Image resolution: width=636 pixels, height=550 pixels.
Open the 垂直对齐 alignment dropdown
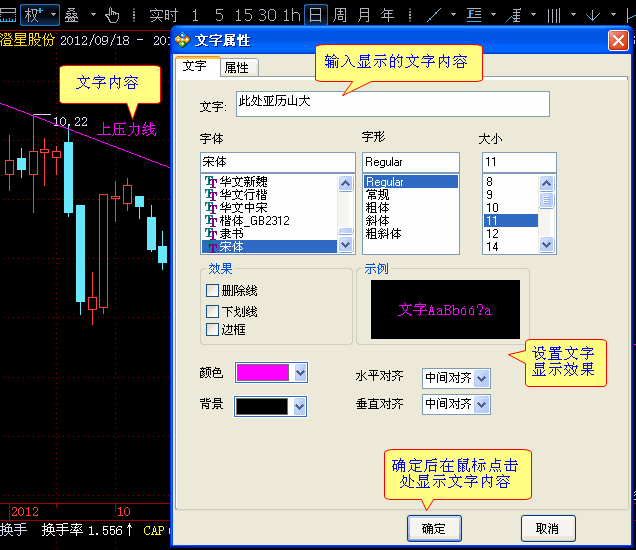(x=482, y=404)
